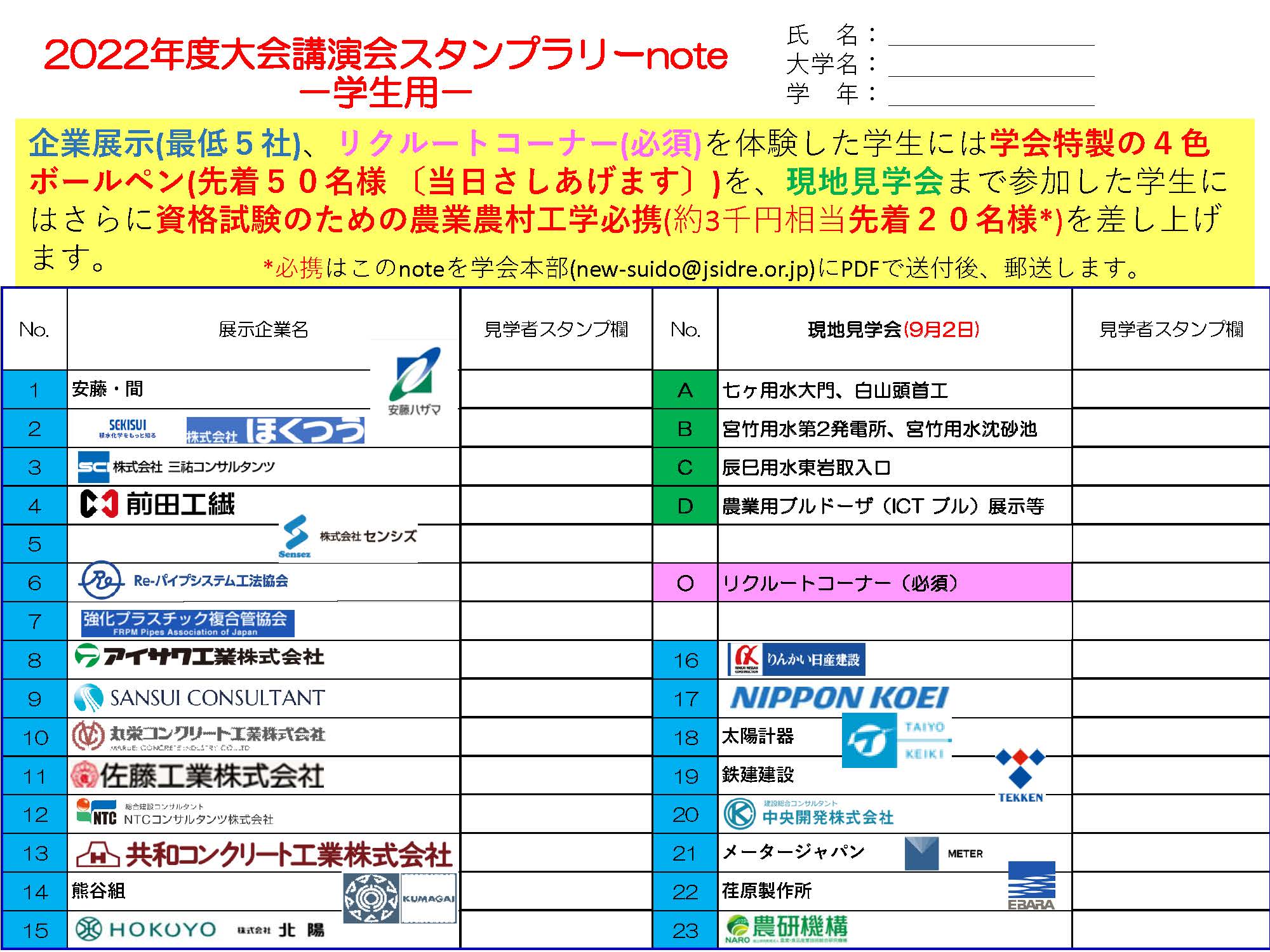Click the stamp cell for リクルートコーナー row
1270x952 pixels.
1170,582
